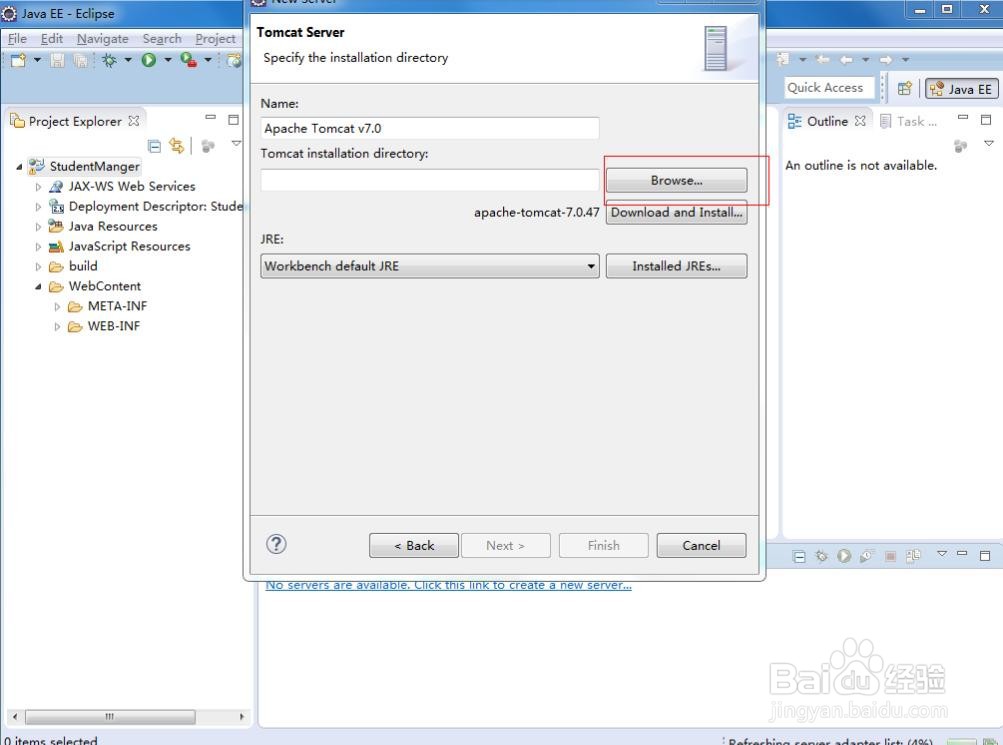Click the Save All toolbar icon
Image resolution: width=1003 pixels, height=745 pixels.
pos(81,60)
